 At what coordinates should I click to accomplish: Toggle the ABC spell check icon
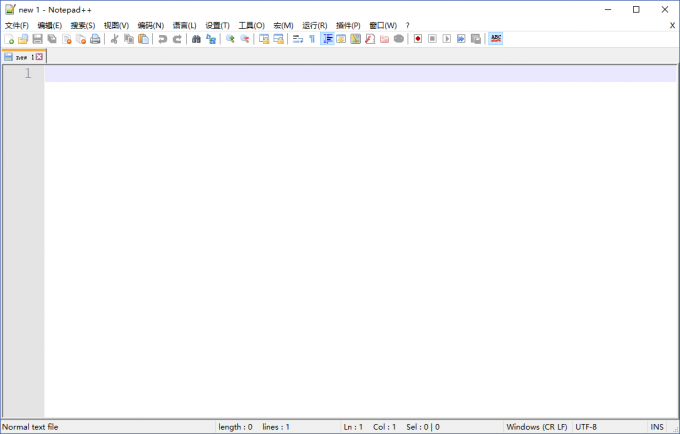pyautogui.click(x=496, y=39)
